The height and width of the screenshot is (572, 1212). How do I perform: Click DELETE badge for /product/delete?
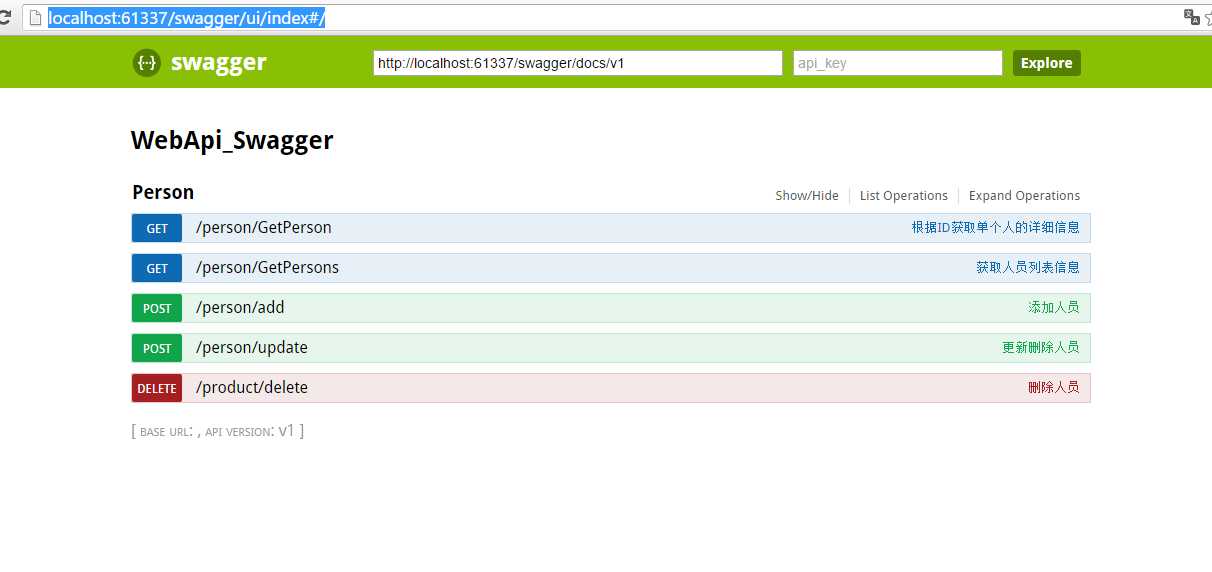[x=157, y=388]
